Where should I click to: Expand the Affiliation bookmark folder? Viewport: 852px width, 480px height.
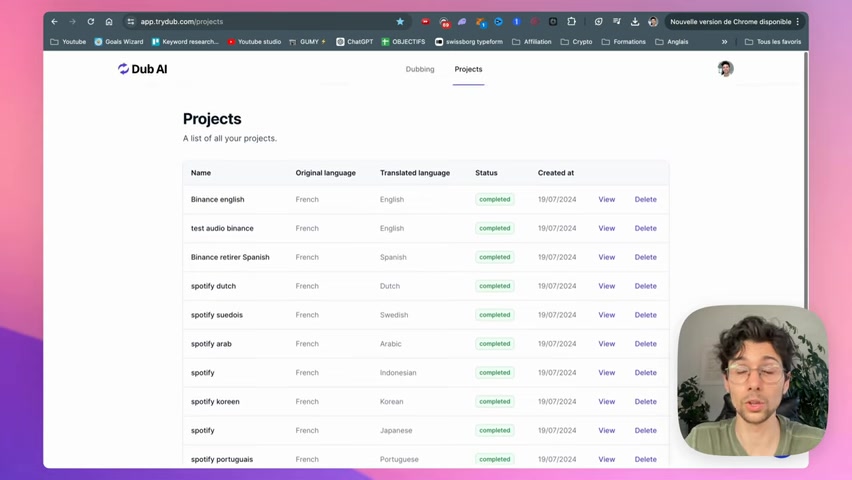[x=531, y=42]
